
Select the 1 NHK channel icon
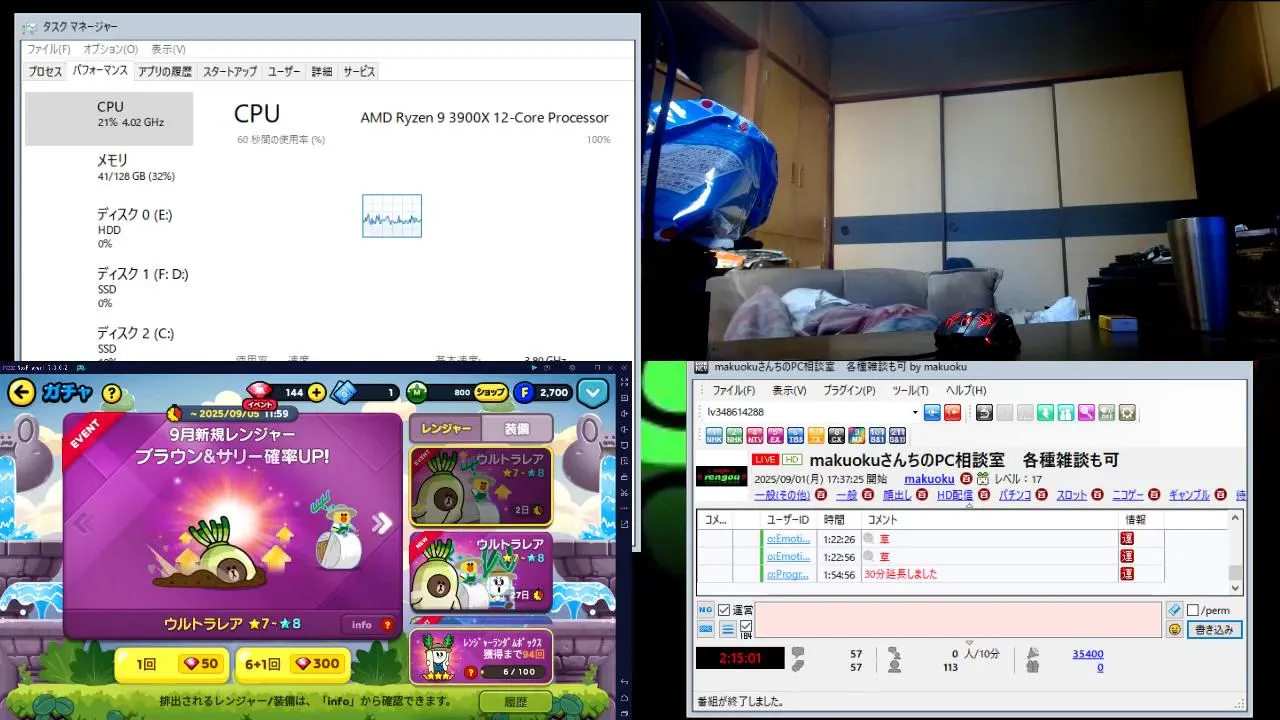714,436
